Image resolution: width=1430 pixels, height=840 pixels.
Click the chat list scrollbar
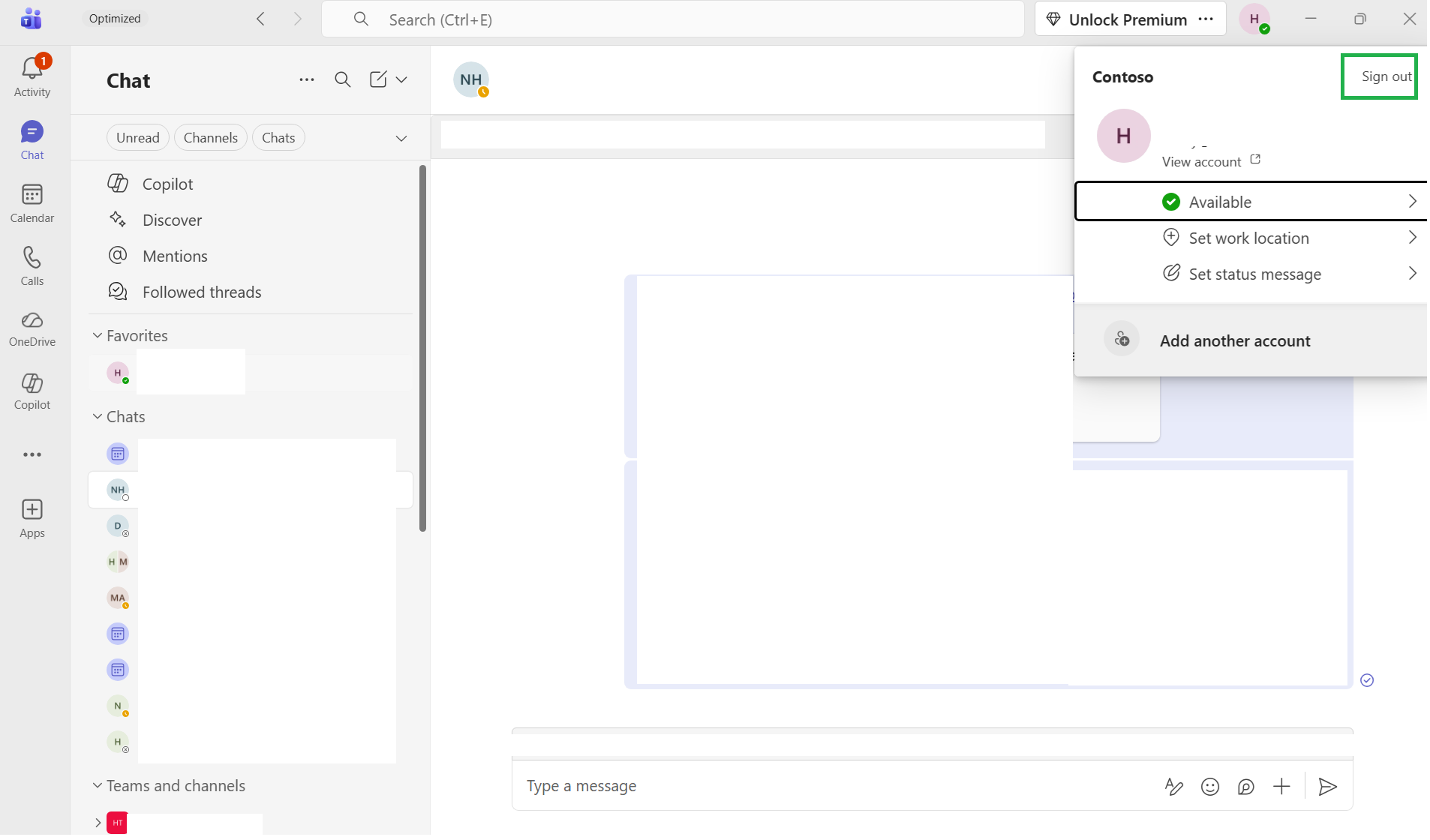coord(423,348)
